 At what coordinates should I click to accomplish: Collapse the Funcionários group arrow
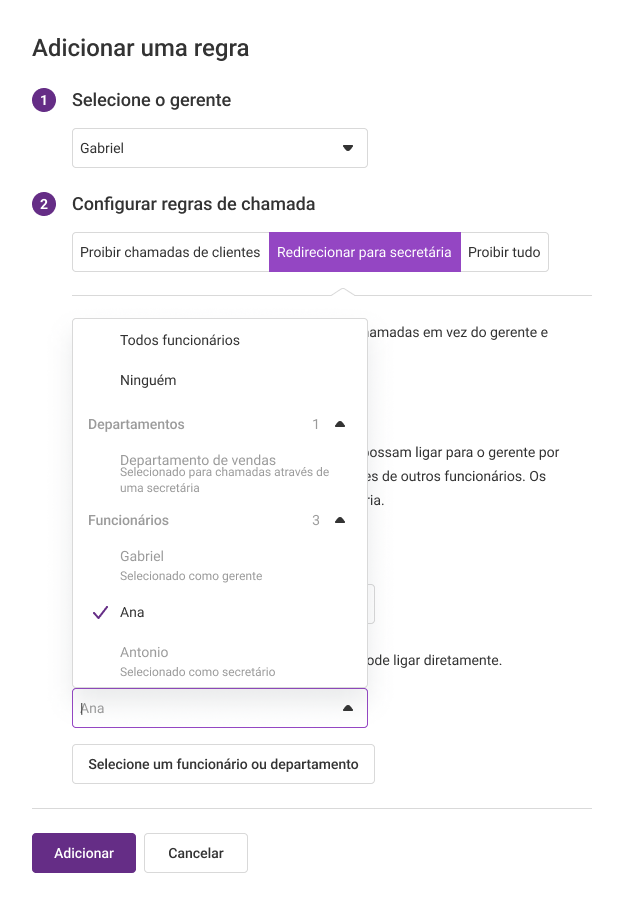(340, 520)
